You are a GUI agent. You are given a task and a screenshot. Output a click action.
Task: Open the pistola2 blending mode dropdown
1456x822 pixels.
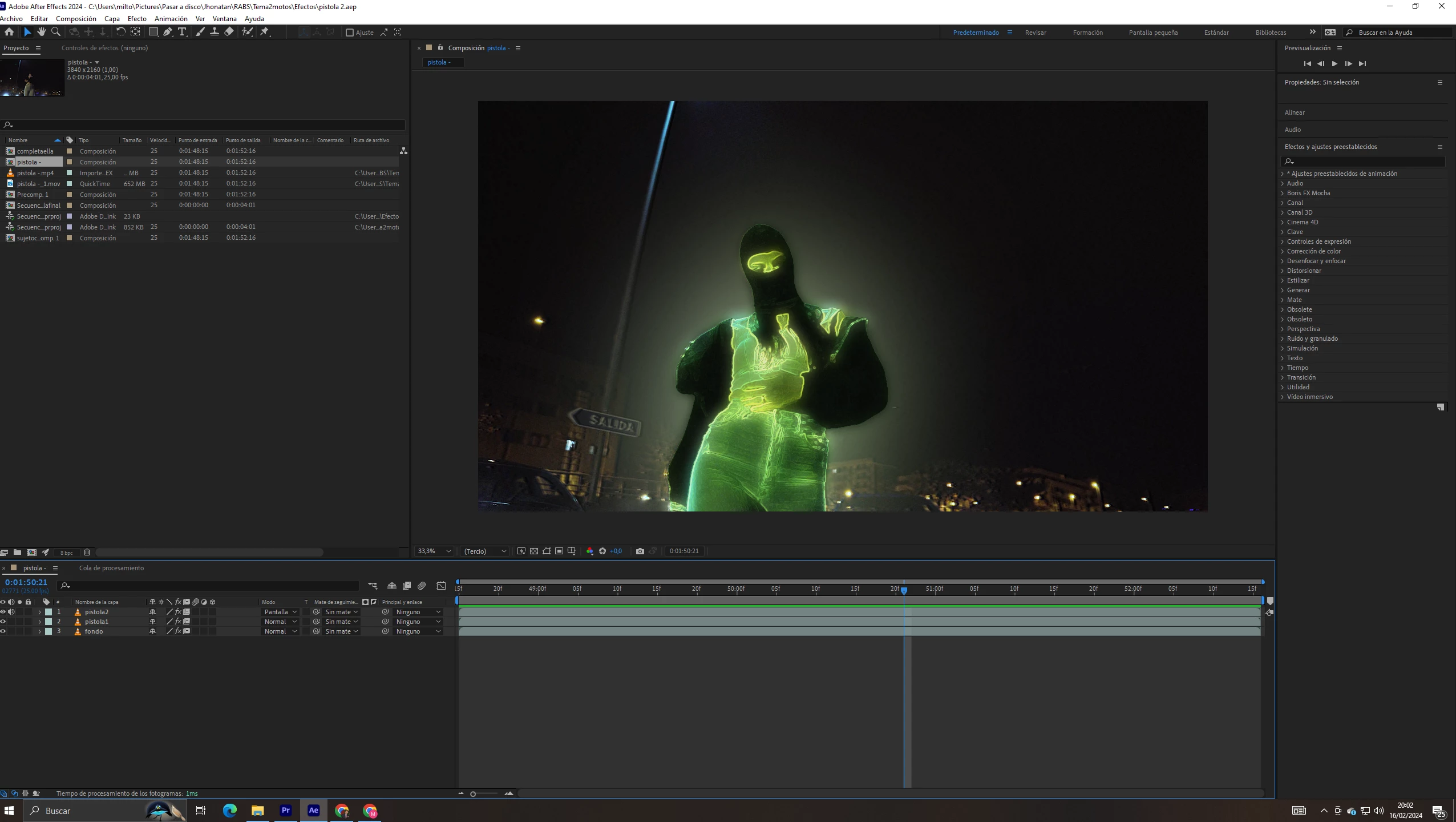(280, 612)
